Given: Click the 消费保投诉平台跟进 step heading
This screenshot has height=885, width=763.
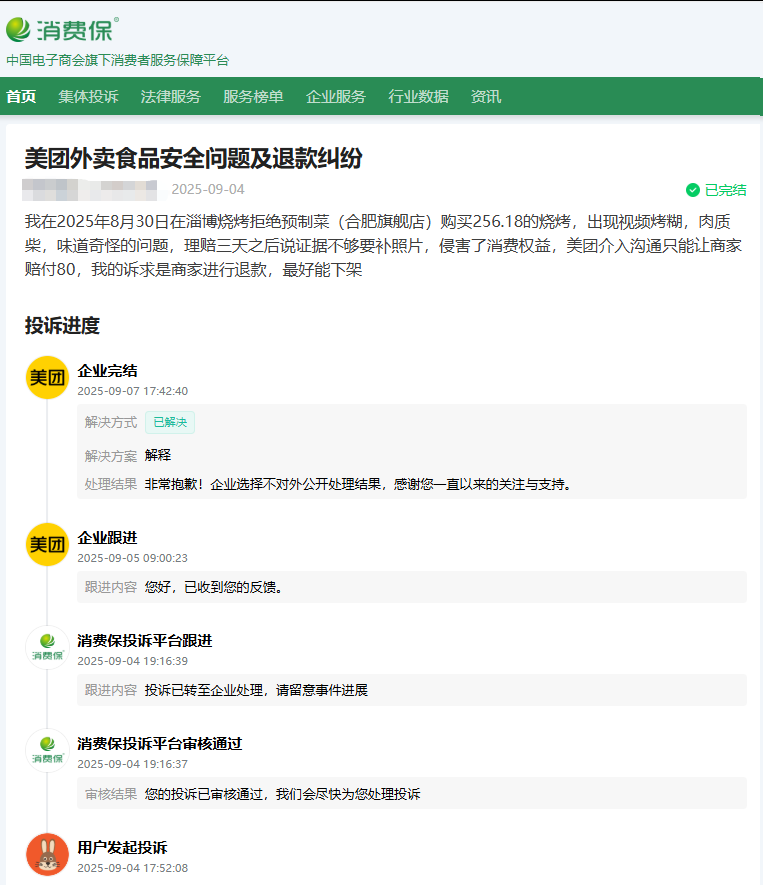Looking at the screenshot, I should point(144,641).
